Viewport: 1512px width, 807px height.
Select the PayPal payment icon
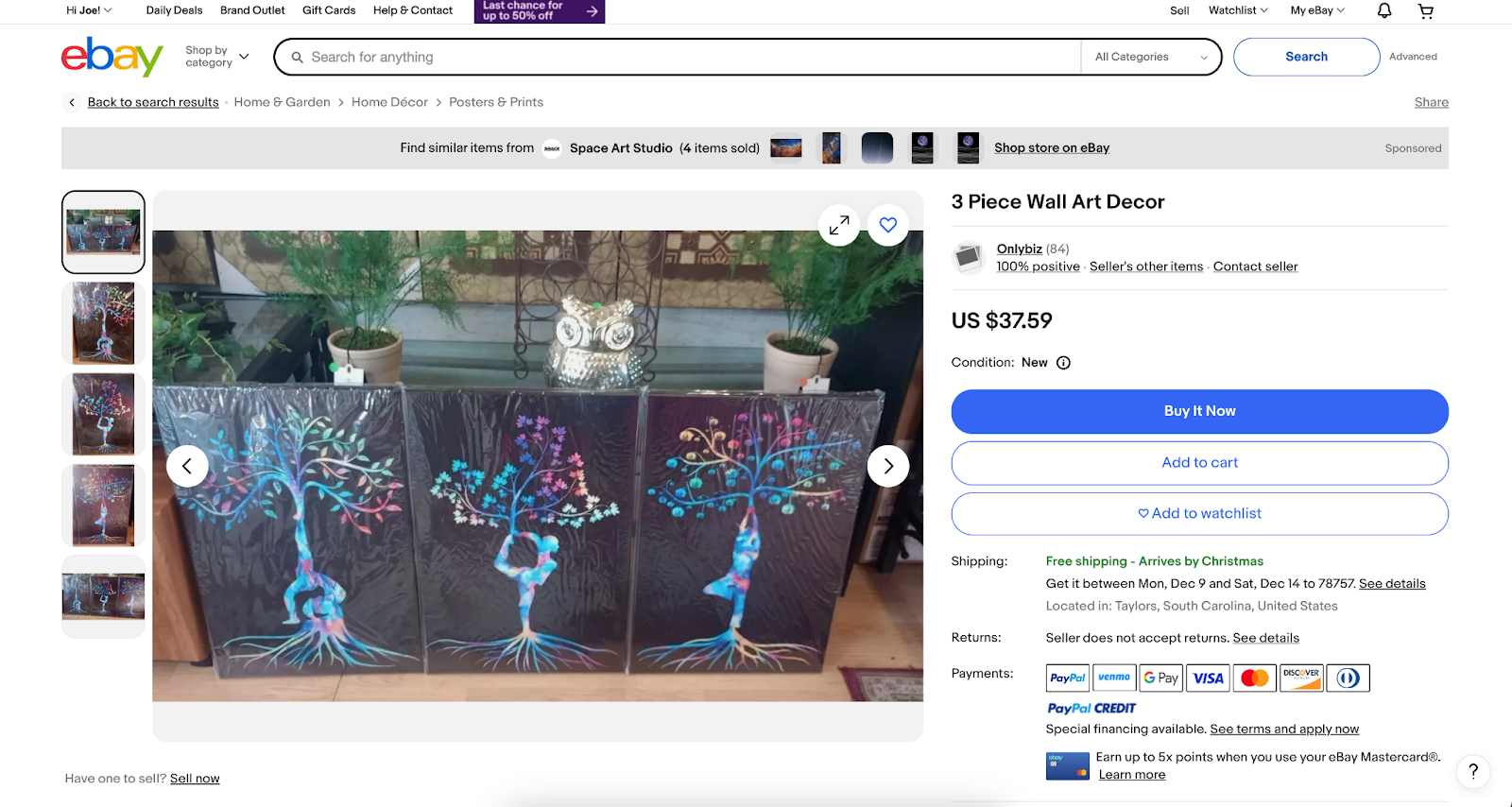(1066, 678)
